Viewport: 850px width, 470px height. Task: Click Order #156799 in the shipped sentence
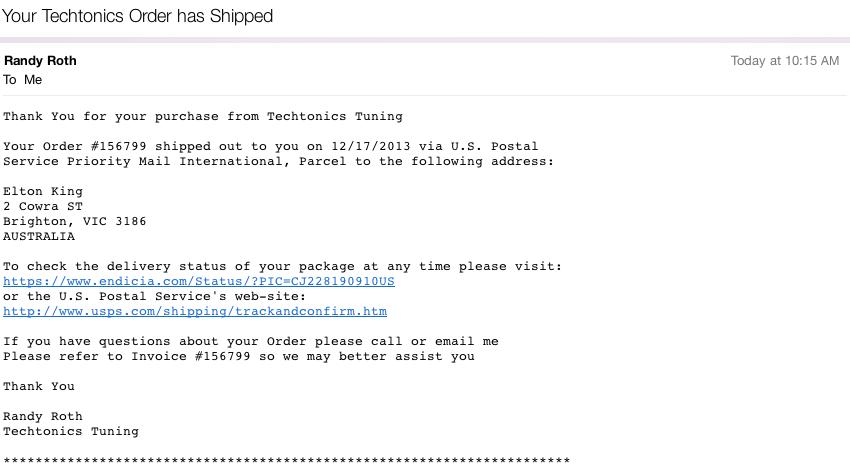tap(94, 146)
